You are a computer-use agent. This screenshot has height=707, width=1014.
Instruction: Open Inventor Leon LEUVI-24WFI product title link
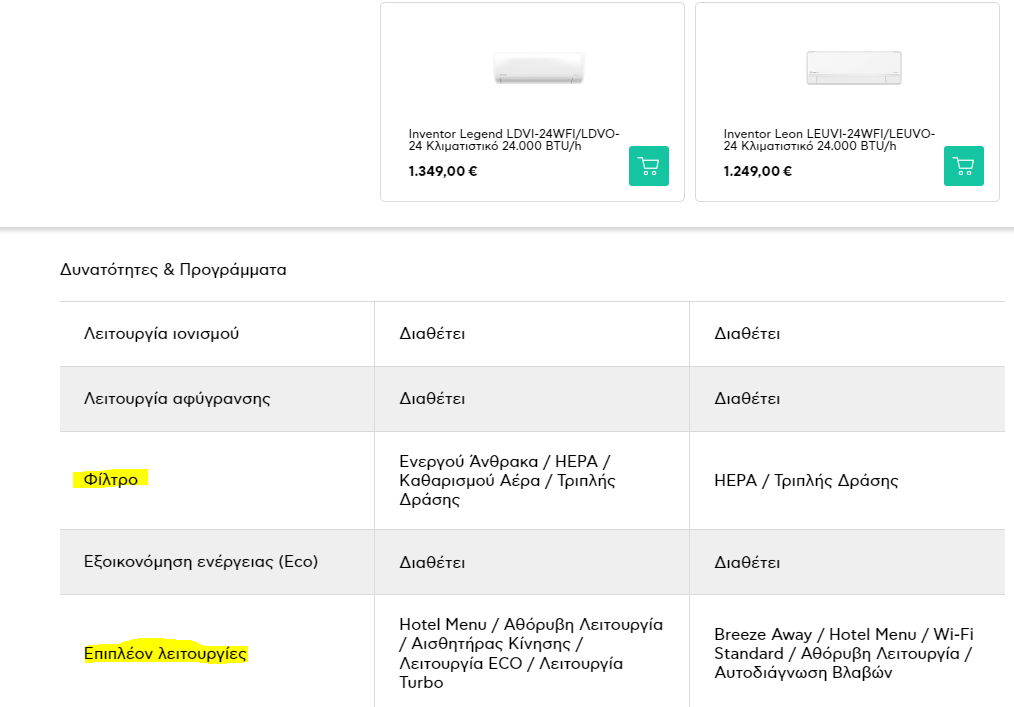[829, 140]
